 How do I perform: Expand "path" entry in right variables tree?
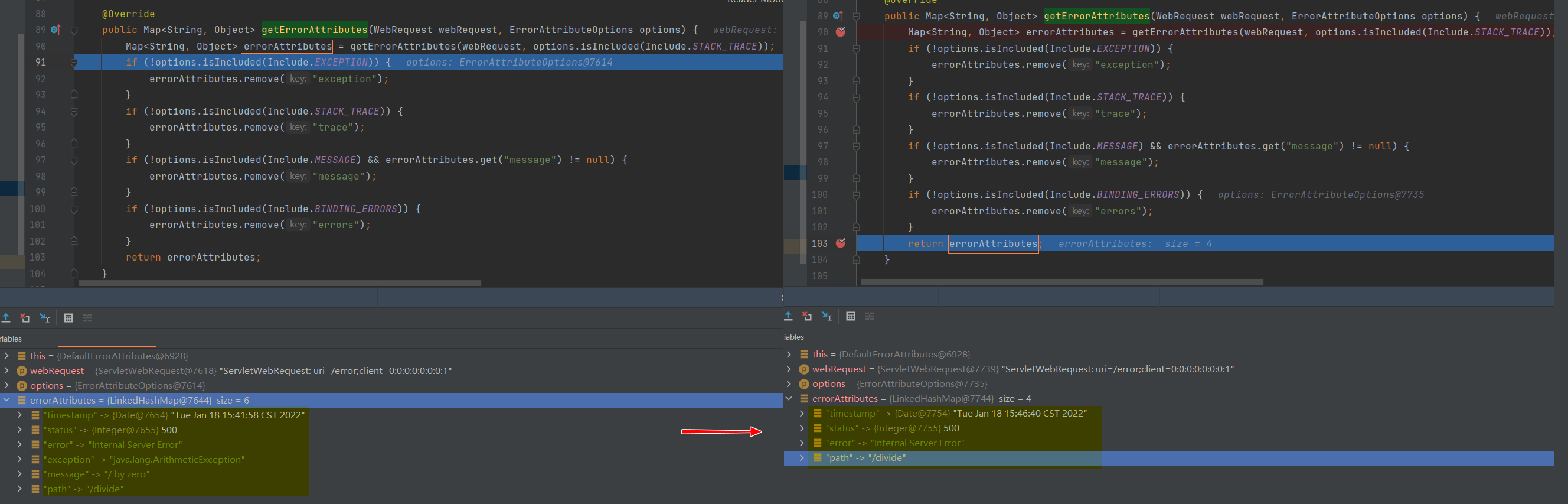pos(802,458)
